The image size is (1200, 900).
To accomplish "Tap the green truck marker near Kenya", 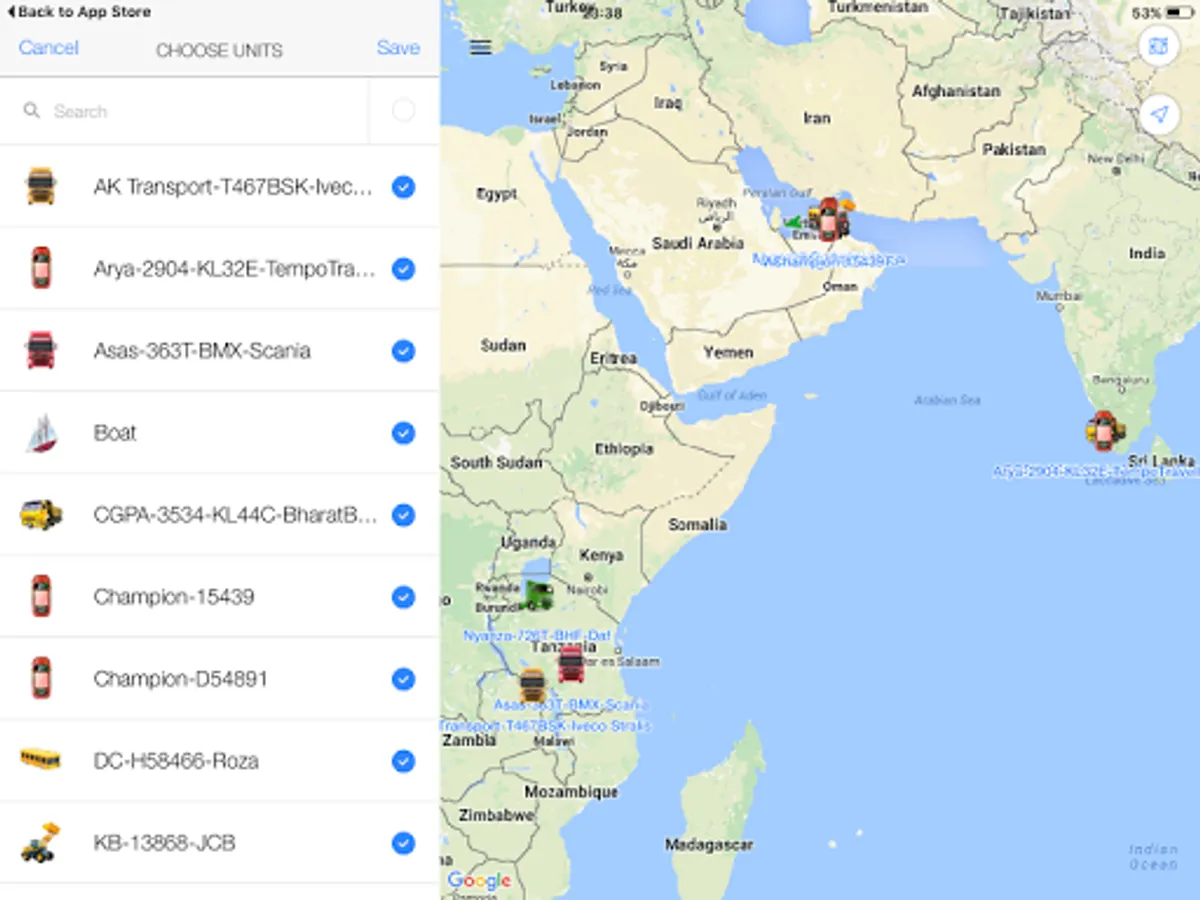I will tap(538, 594).
